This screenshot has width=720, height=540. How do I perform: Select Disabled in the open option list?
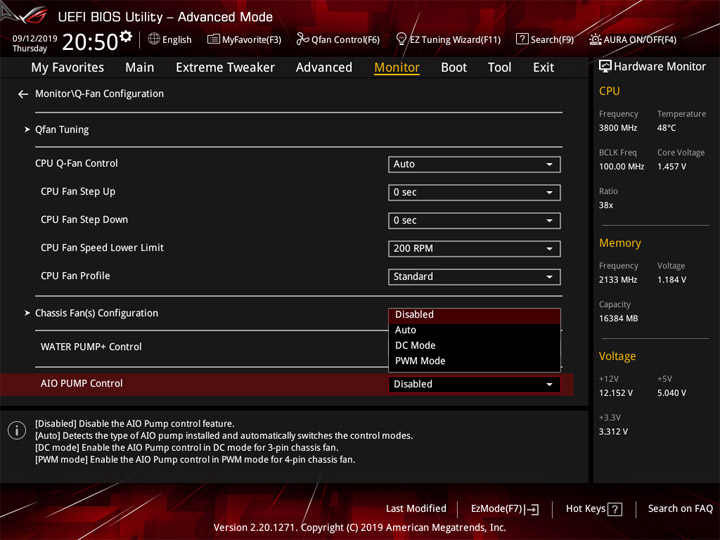tap(474, 315)
